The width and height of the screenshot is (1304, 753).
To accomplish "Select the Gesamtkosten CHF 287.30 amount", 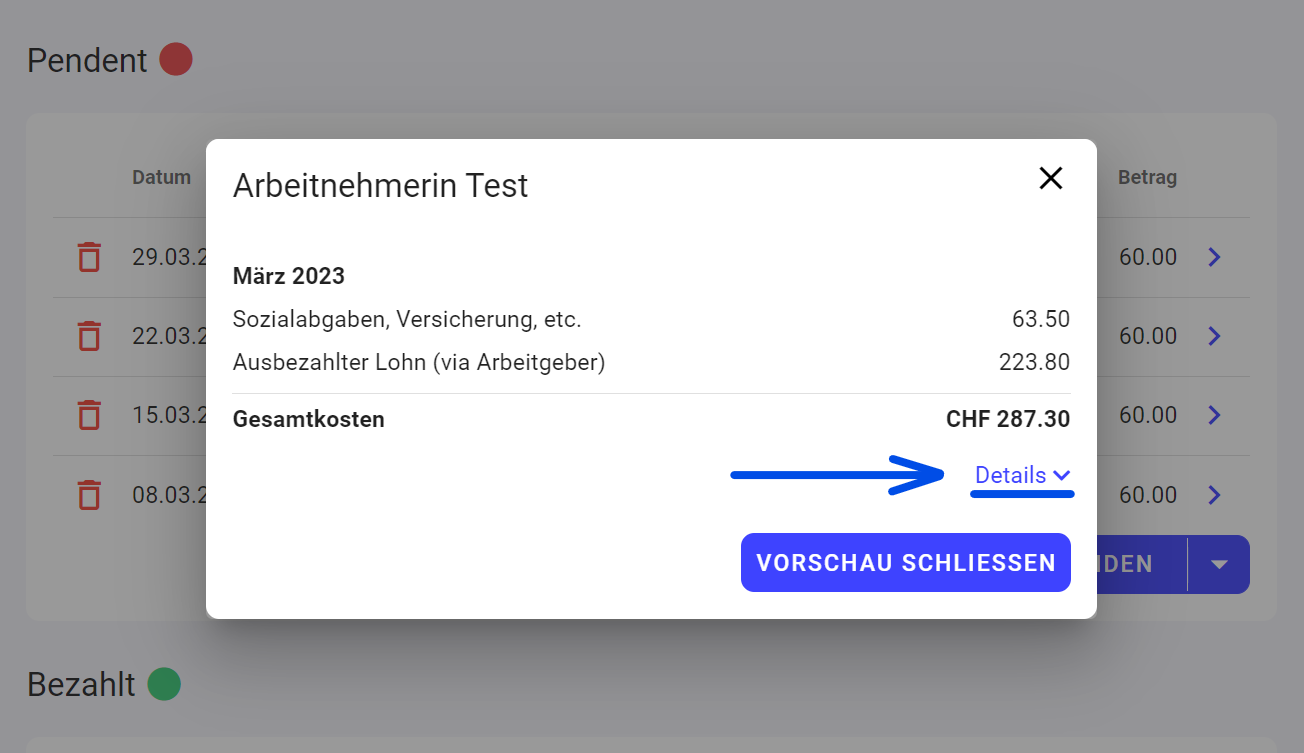I will (1008, 420).
